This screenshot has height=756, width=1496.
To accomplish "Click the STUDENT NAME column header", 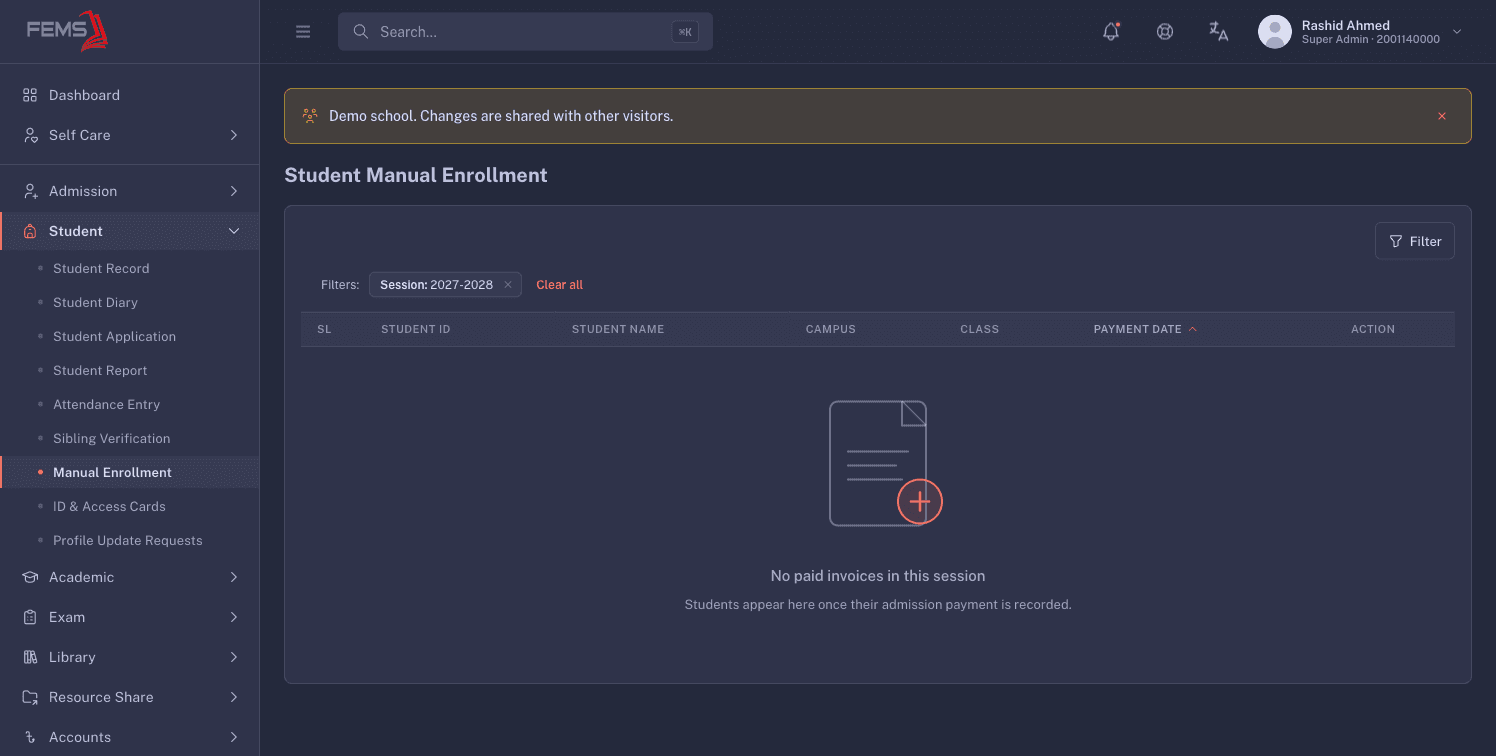I will tap(618, 329).
